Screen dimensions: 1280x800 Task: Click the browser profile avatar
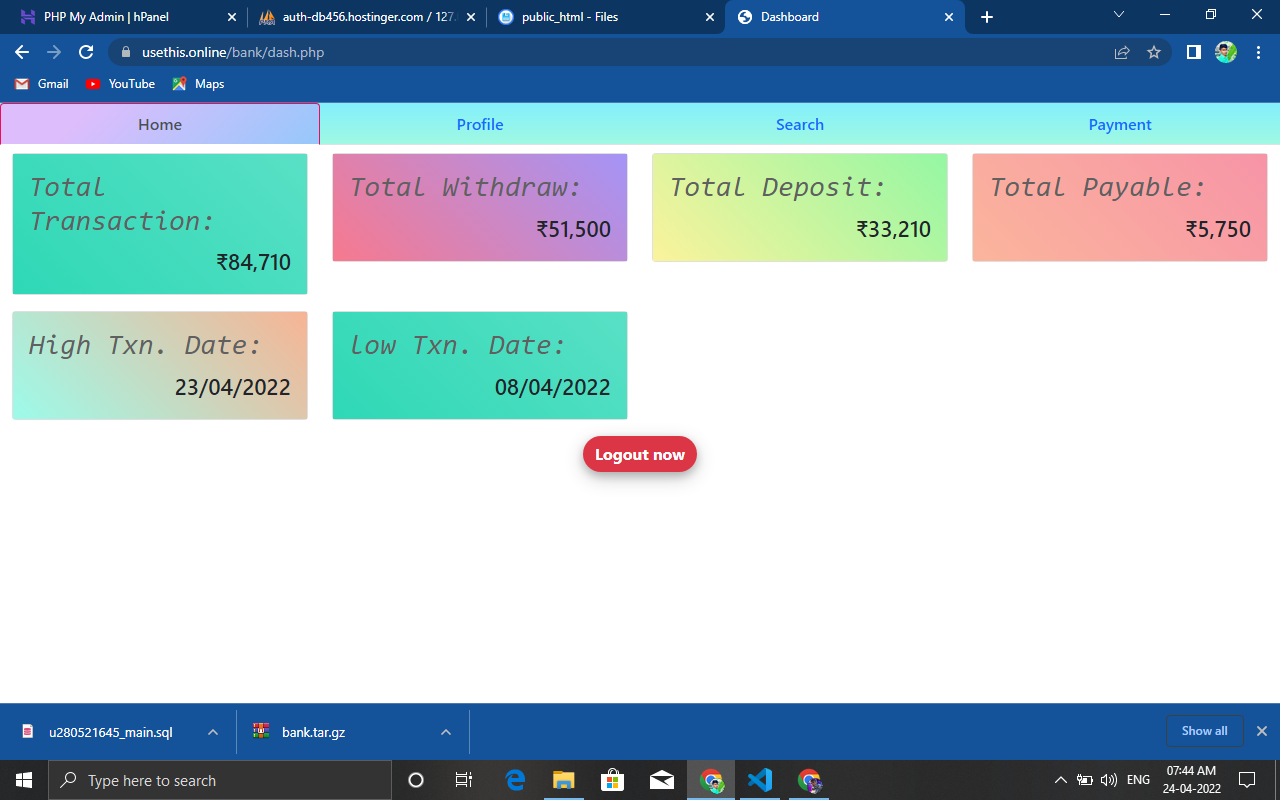click(1224, 51)
